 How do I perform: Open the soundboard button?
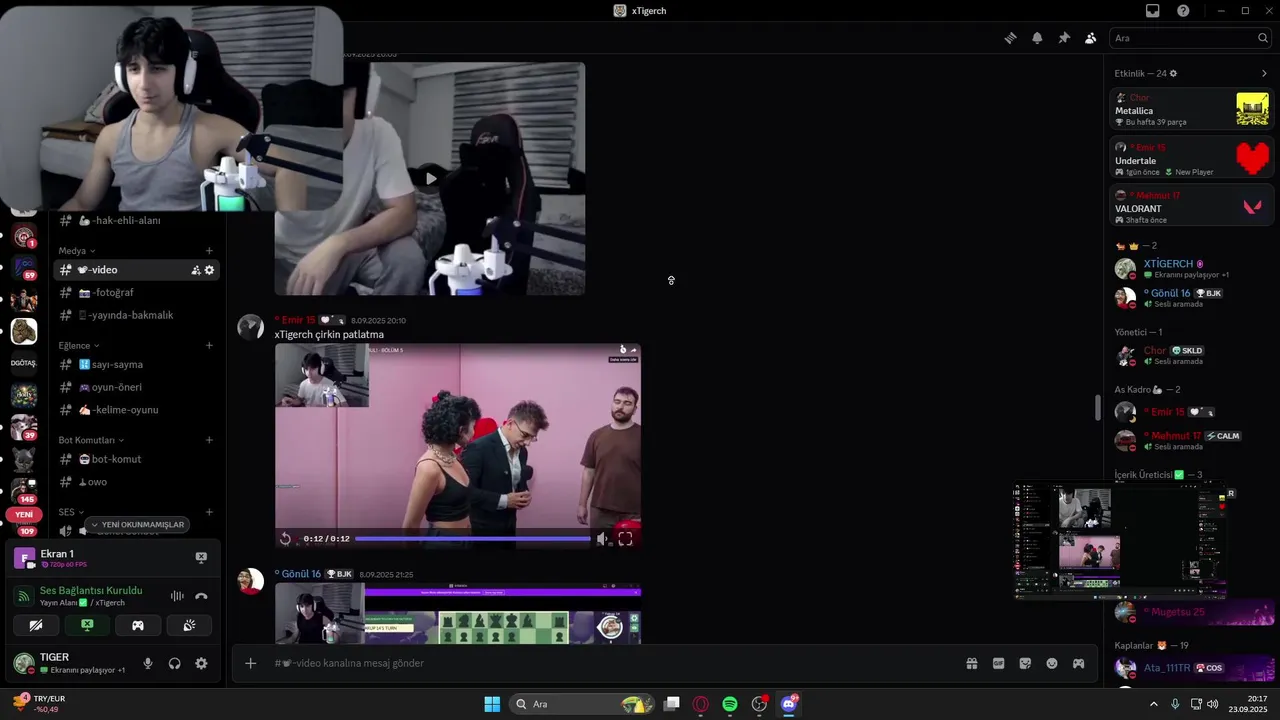point(189,625)
